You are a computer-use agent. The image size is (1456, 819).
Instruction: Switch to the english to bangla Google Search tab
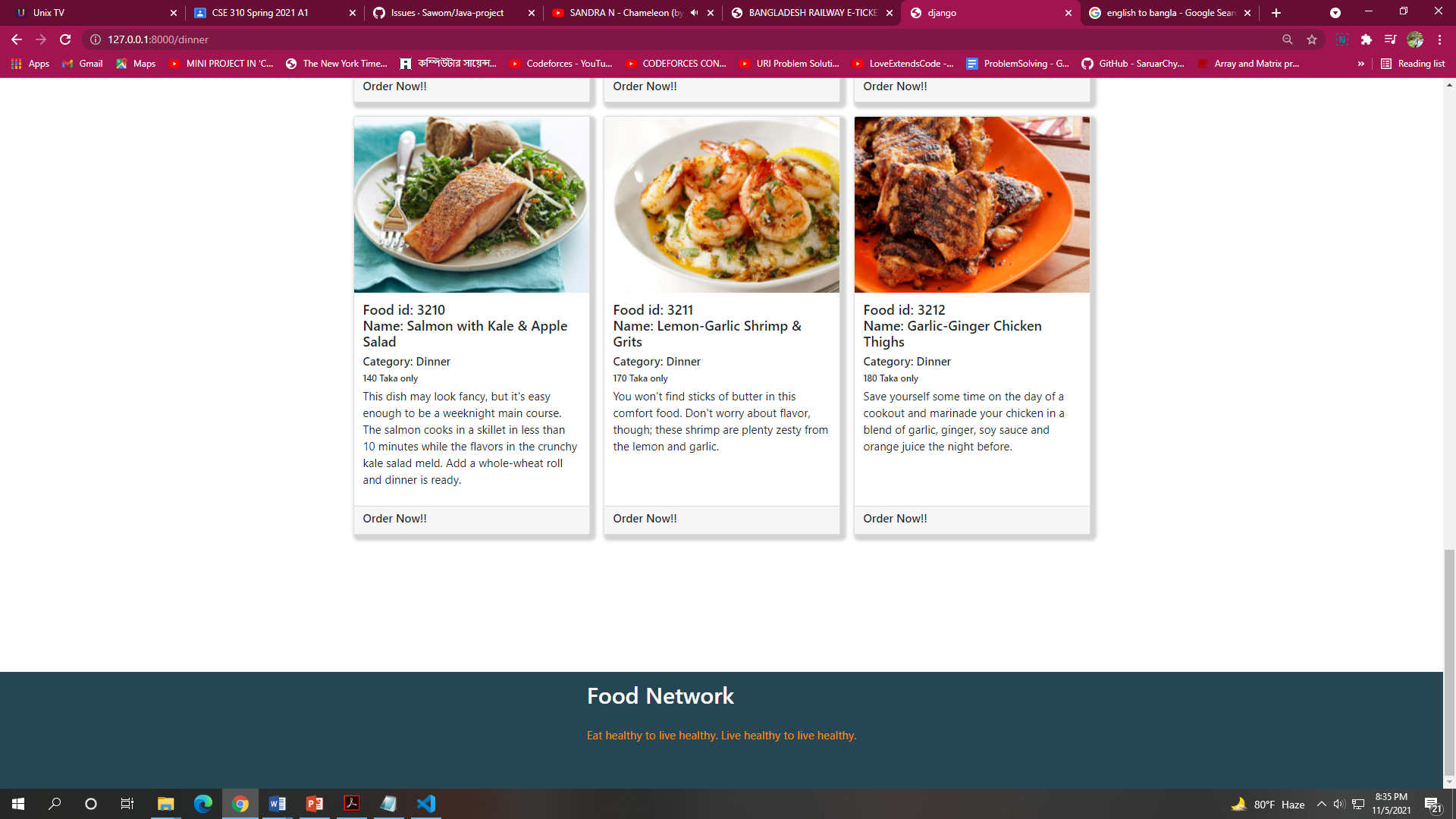tap(1168, 13)
